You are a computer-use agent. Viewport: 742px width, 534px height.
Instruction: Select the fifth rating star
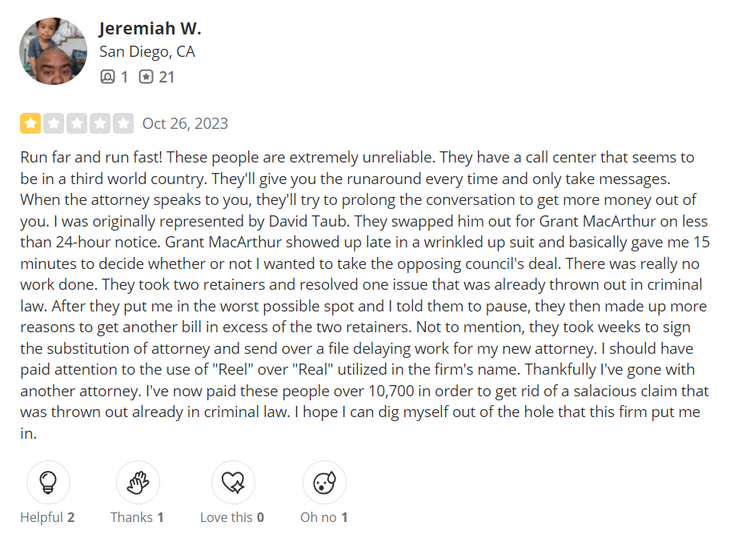pos(123,124)
